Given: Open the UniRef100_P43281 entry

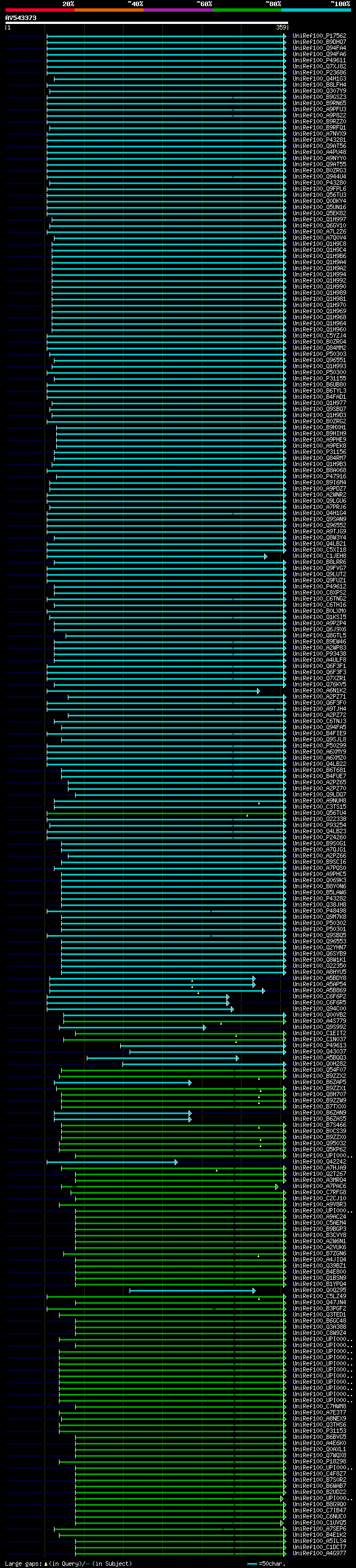Looking at the screenshot, I should click(319, 140).
